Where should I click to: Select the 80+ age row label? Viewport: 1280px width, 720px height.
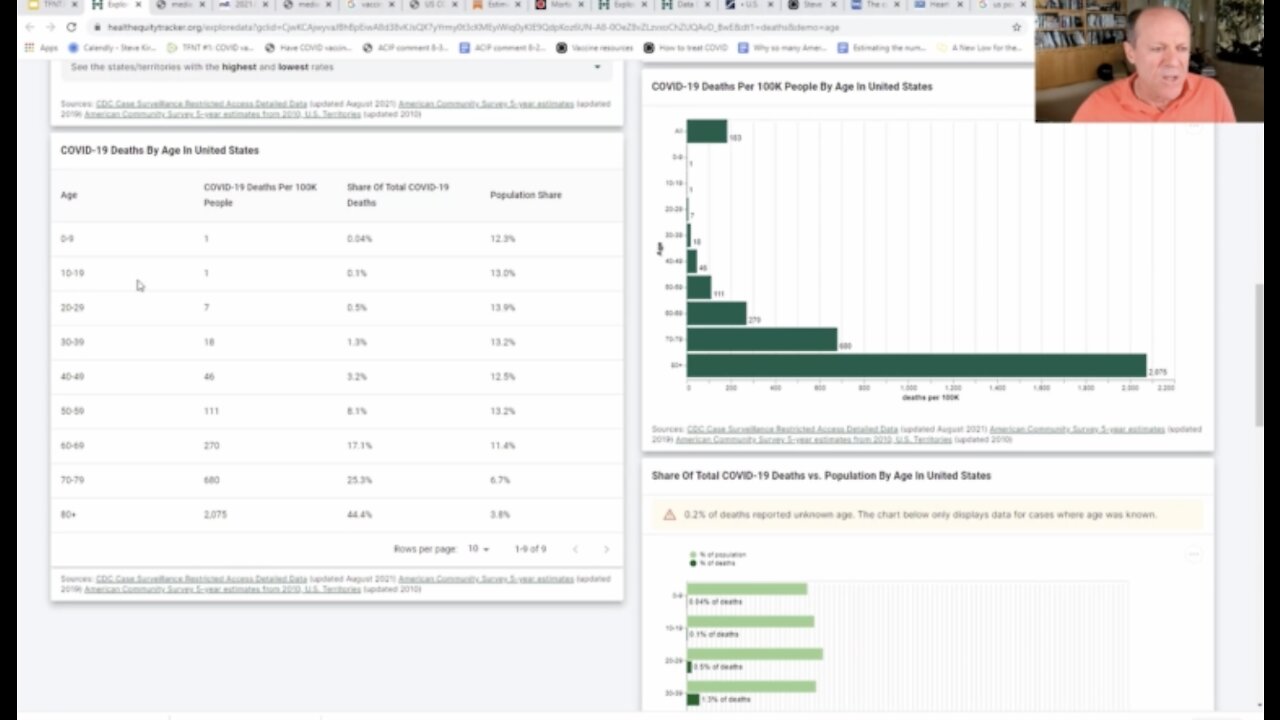(67, 514)
